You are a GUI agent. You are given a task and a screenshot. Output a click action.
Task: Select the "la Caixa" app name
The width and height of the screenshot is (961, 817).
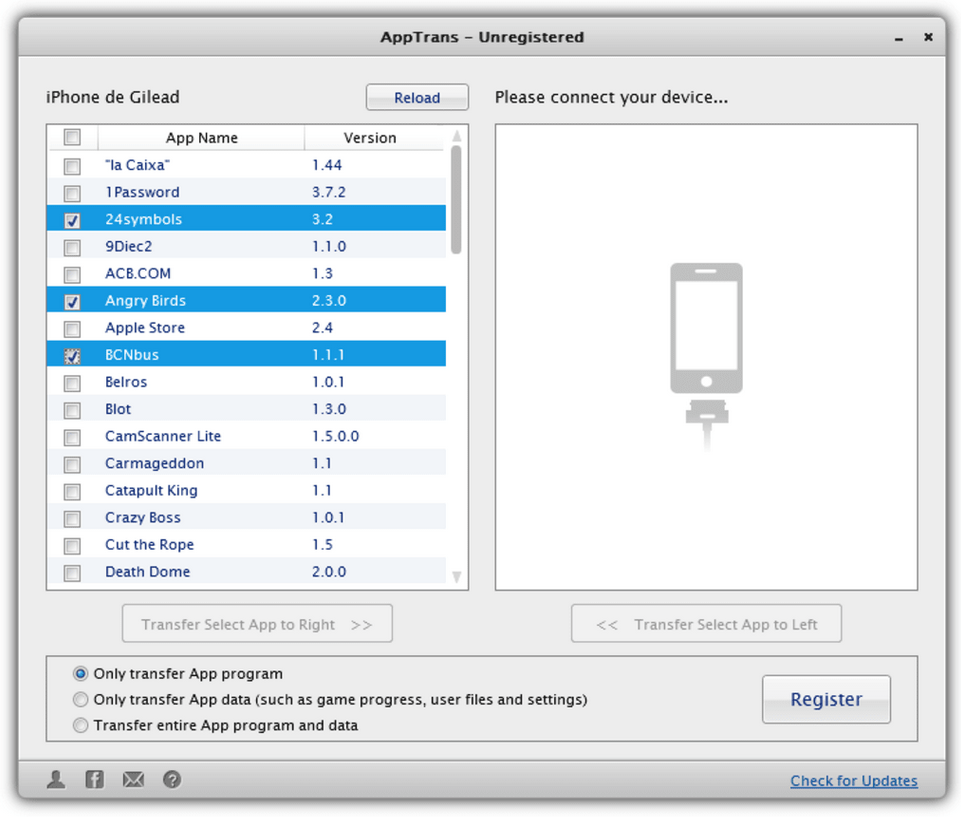click(137, 165)
